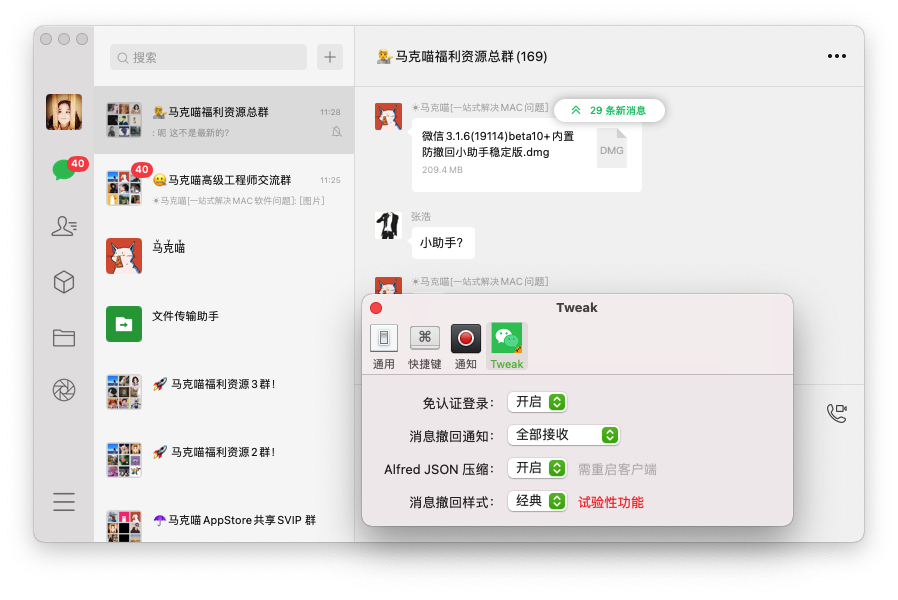
Task: Open the chat info three-dots menu
Action: (x=837, y=56)
